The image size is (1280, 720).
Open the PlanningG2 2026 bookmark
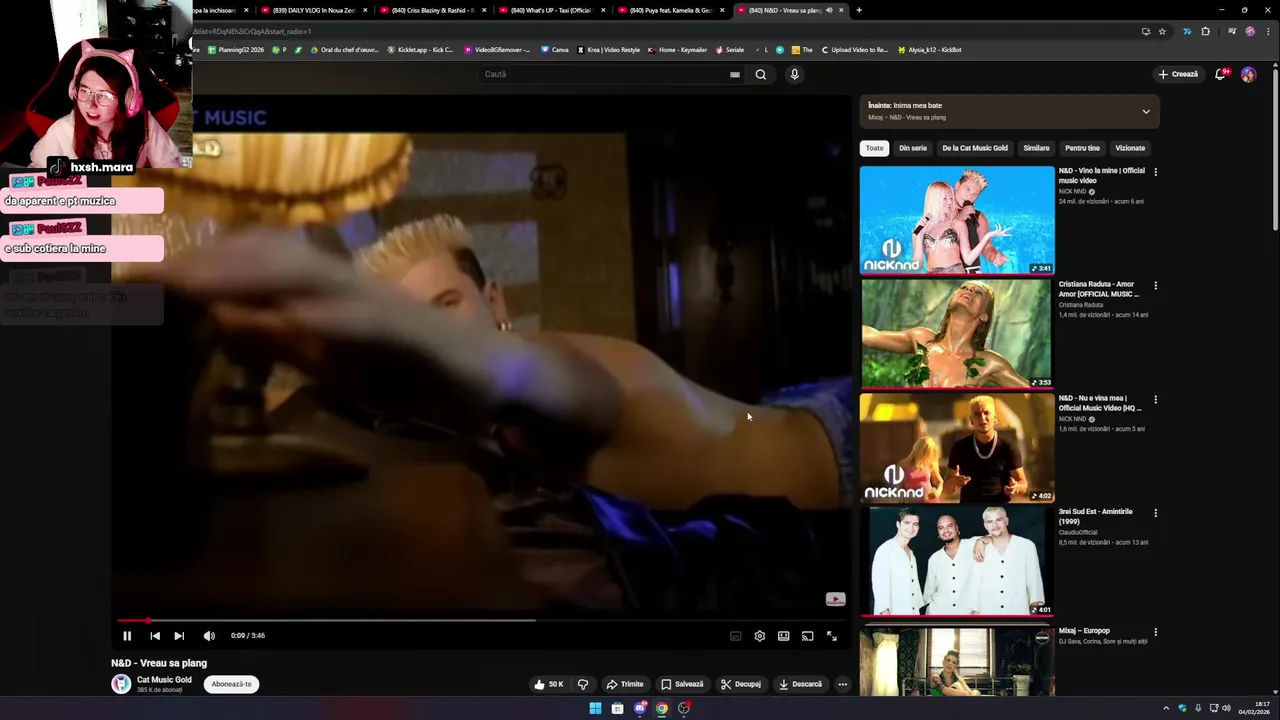click(x=236, y=50)
